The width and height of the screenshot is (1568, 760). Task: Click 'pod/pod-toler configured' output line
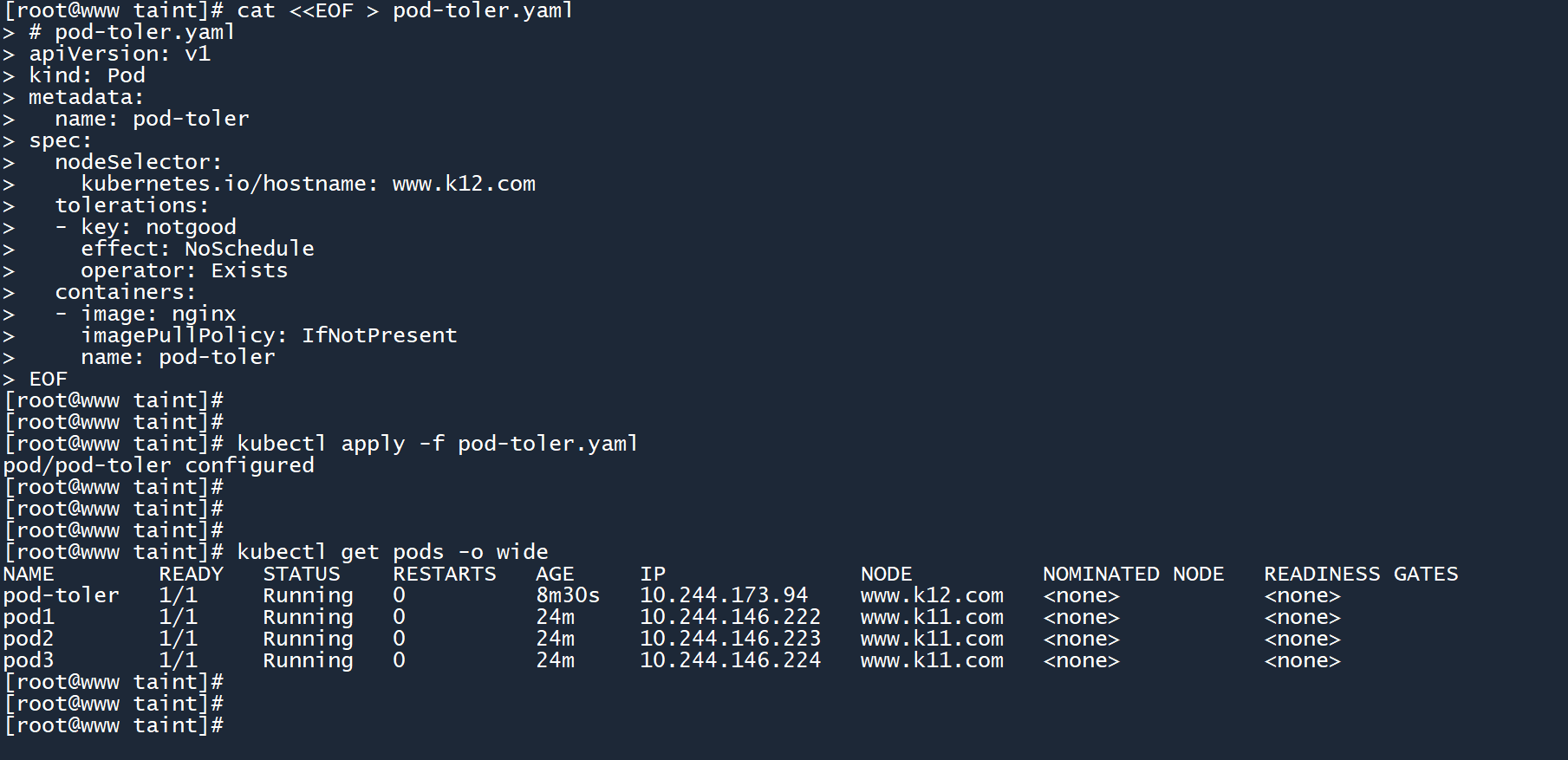159,466
